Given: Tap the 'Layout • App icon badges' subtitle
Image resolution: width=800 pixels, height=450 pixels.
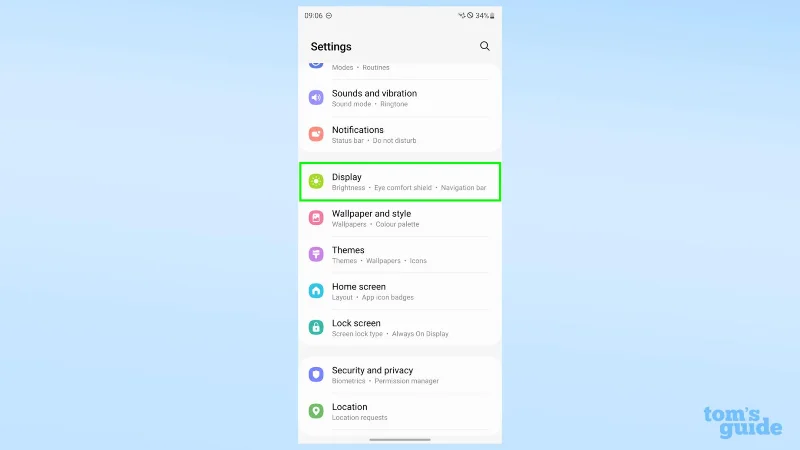Looking at the screenshot, I should coord(373,297).
